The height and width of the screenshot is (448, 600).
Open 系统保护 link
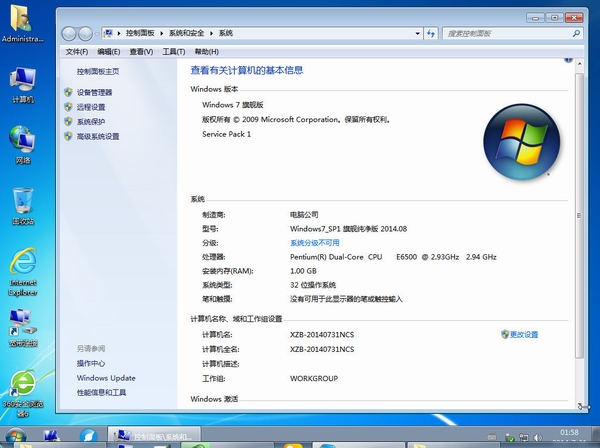coord(91,122)
